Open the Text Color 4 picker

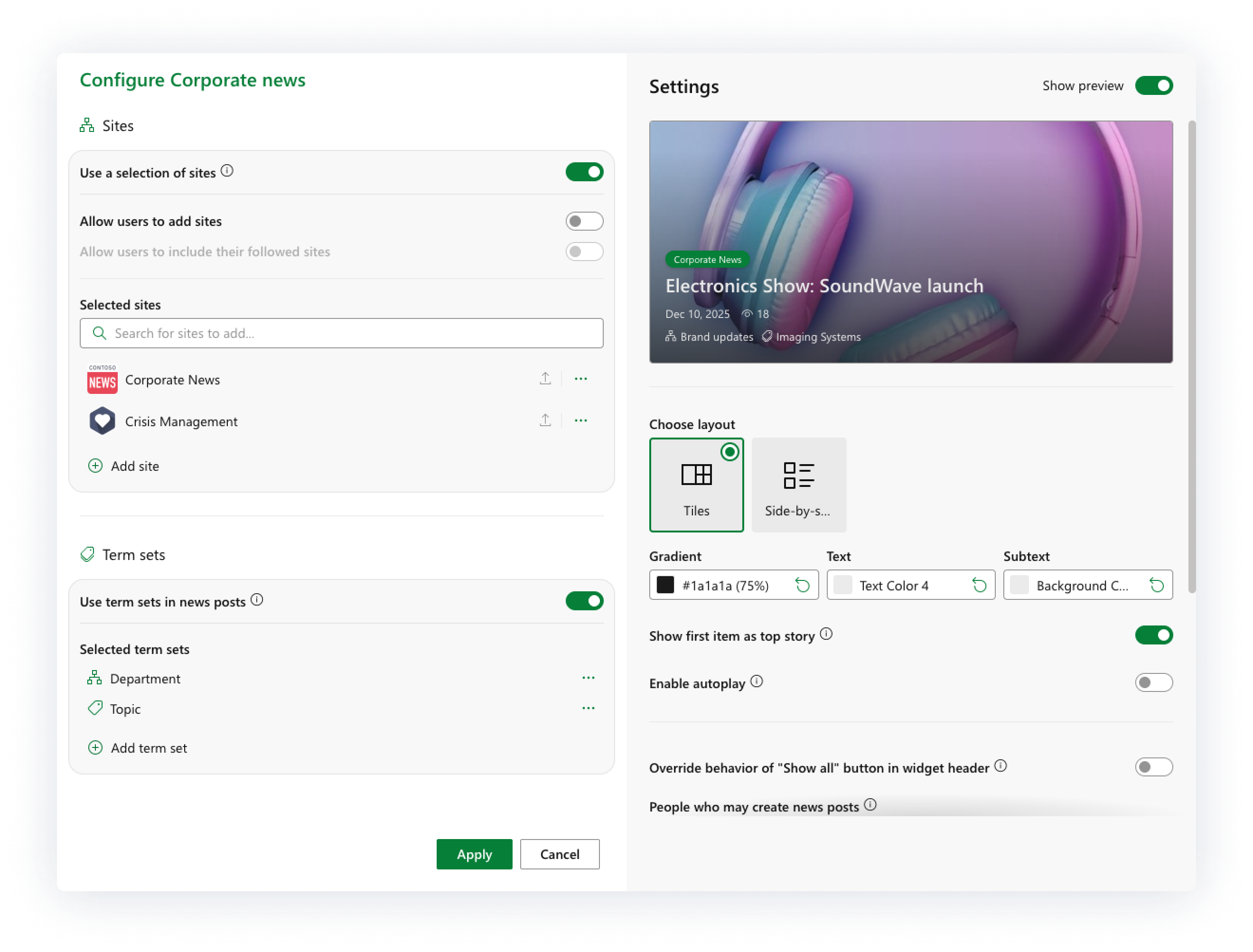[x=894, y=585]
